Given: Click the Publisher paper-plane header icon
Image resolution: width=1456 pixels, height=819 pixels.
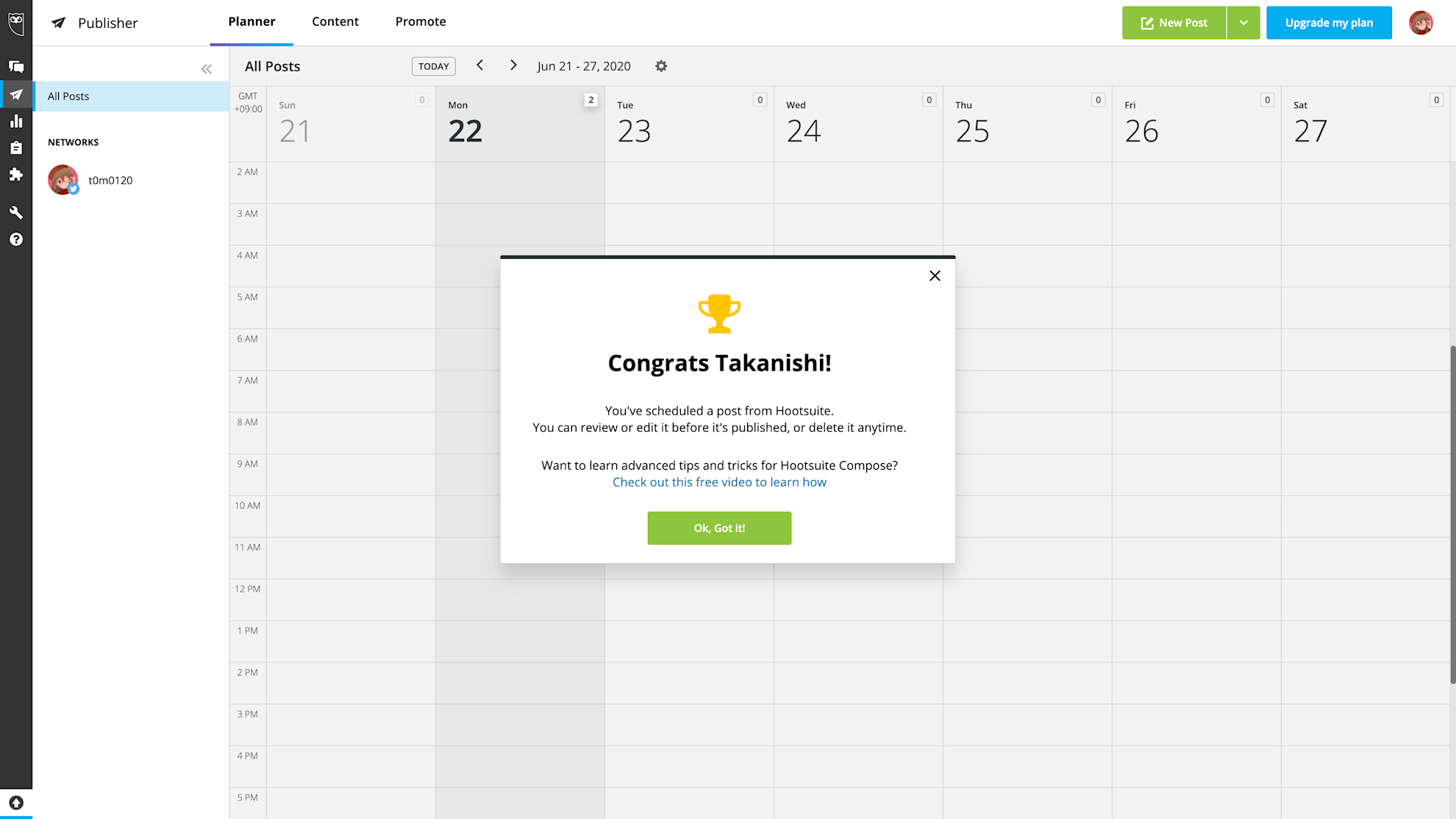Looking at the screenshot, I should (59, 23).
